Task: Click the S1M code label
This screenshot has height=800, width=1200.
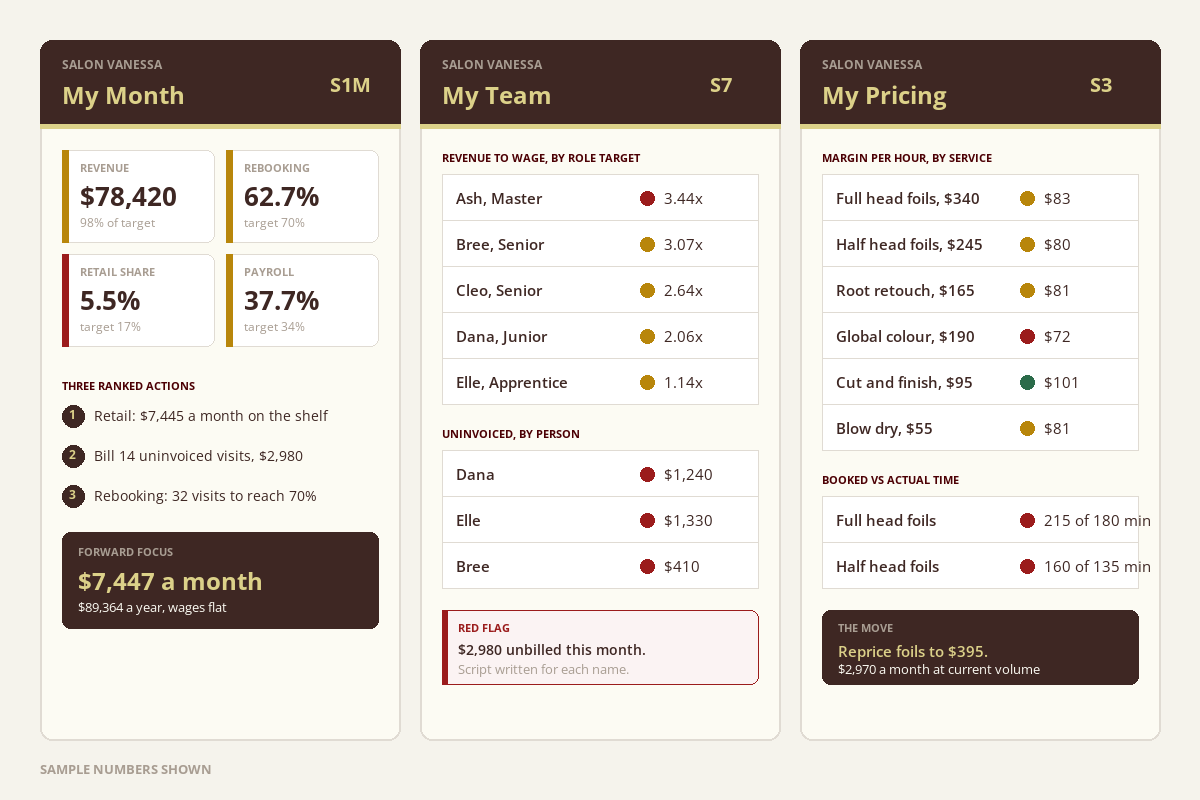Action: coord(350,85)
